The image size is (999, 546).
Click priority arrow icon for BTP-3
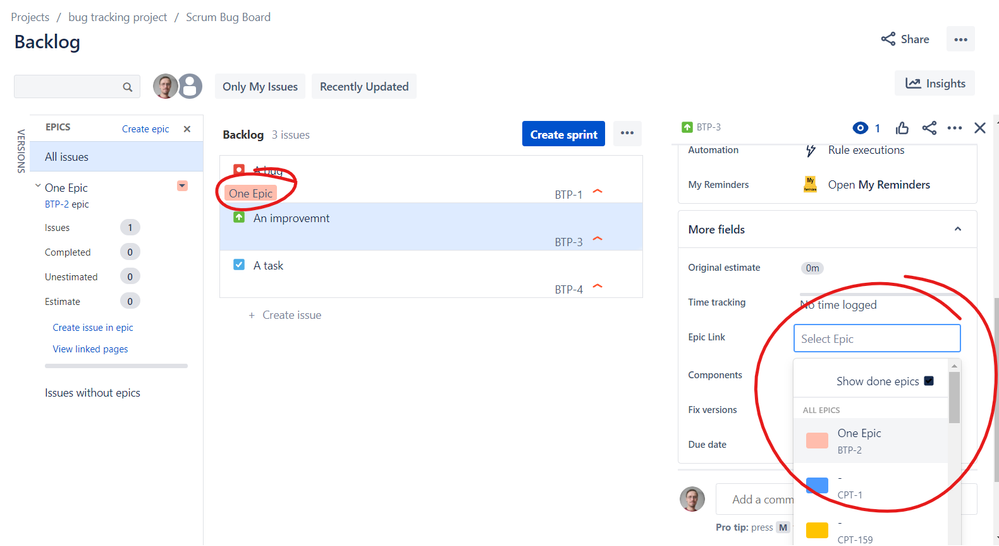point(598,239)
